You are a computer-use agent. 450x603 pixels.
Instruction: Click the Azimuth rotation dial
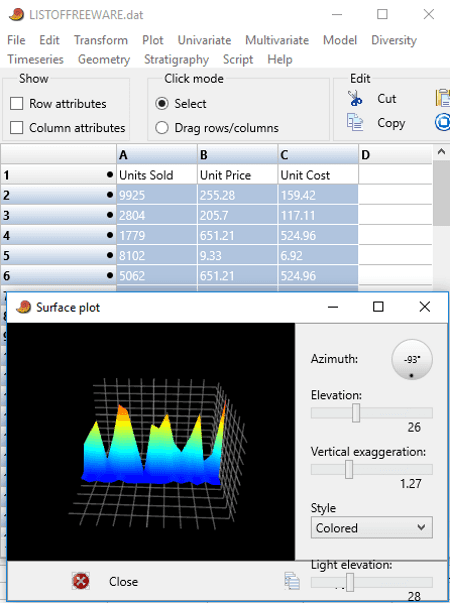tap(412, 360)
